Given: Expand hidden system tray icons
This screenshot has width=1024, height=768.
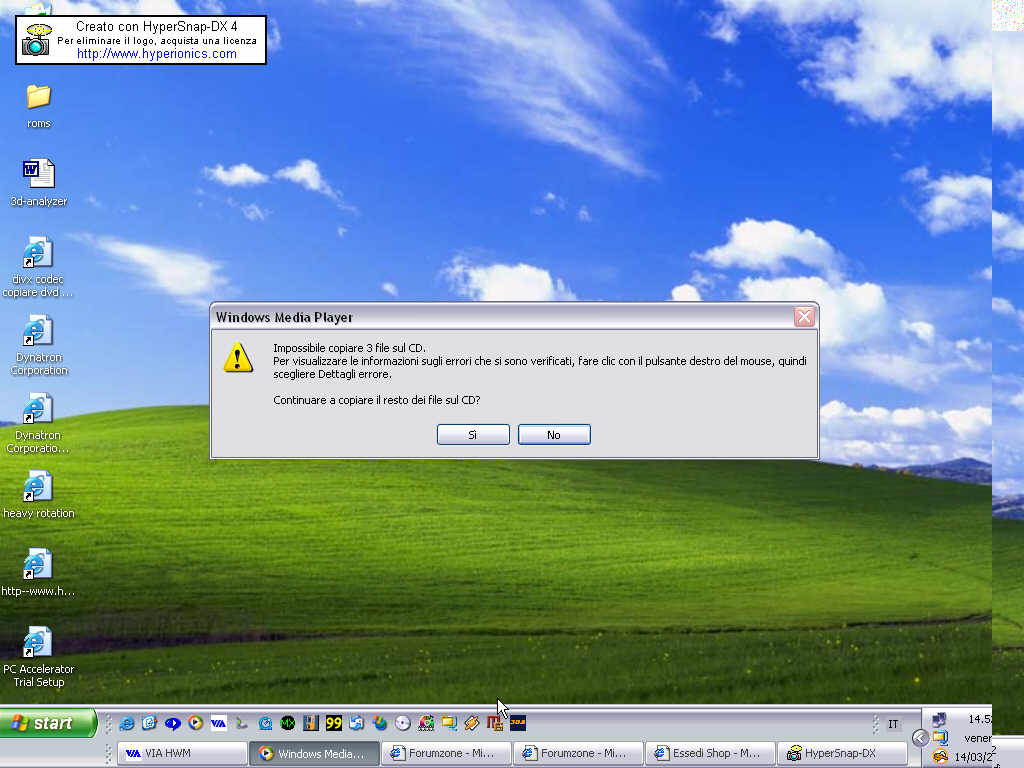Looking at the screenshot, I should point(920,738).
